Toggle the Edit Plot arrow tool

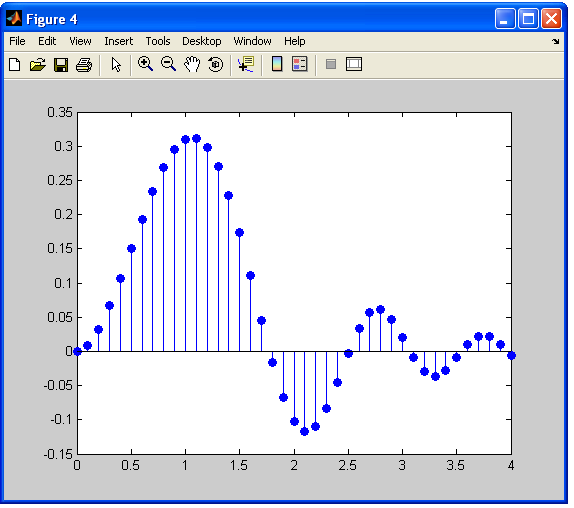(x=116, y=65)
